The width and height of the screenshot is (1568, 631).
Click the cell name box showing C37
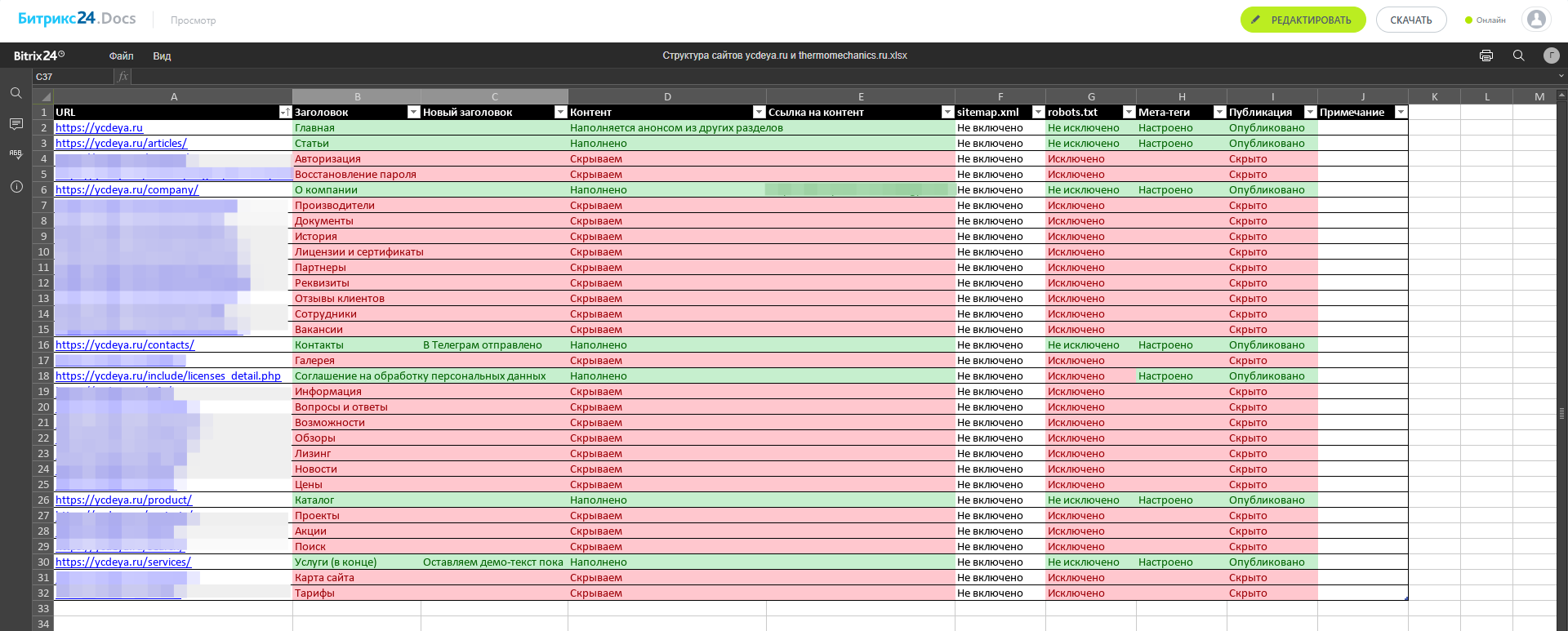point(72,77)
